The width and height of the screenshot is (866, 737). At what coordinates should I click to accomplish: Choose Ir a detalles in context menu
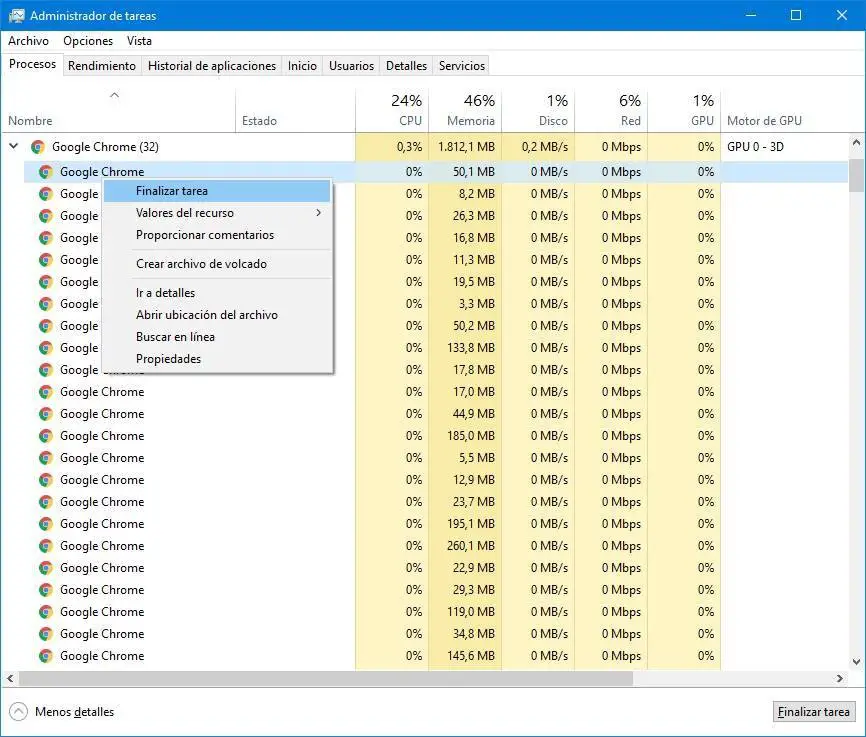point(217,293)
